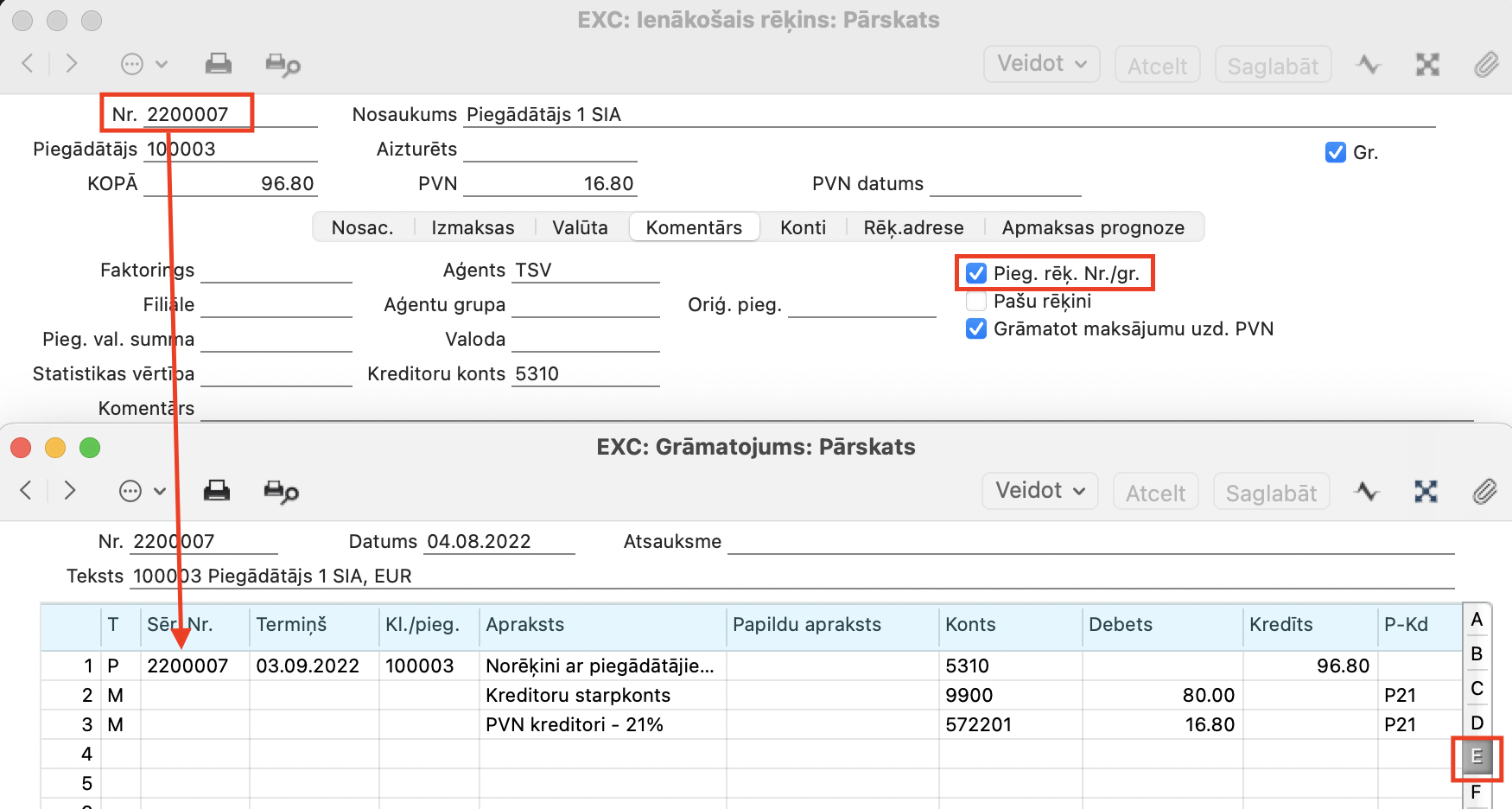
Task: Enable the Pašu rēķini checkbox
Action: pyautogui.click(x=976, y=301)
